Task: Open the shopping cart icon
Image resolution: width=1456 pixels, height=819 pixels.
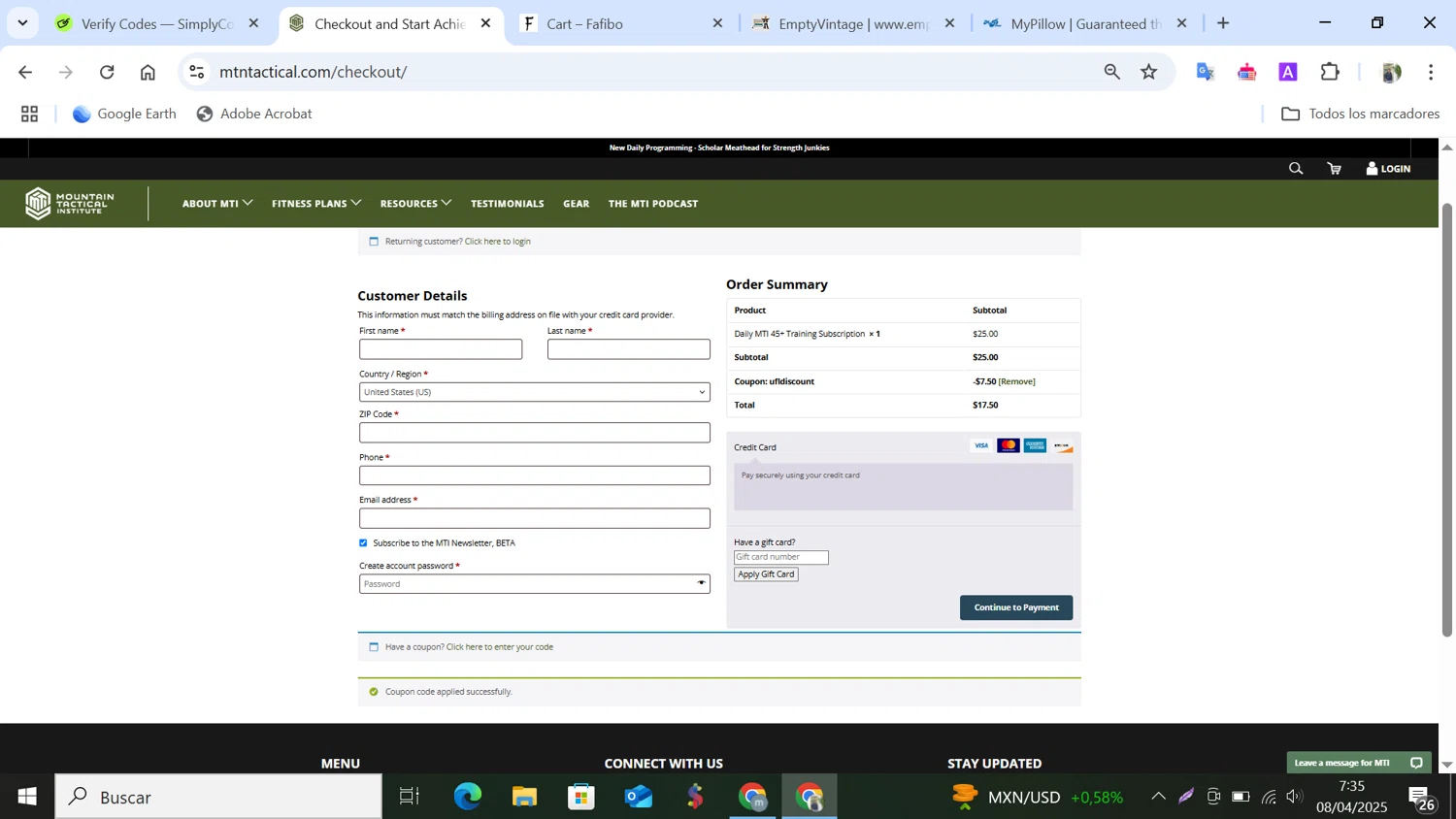Action: 1335,169
